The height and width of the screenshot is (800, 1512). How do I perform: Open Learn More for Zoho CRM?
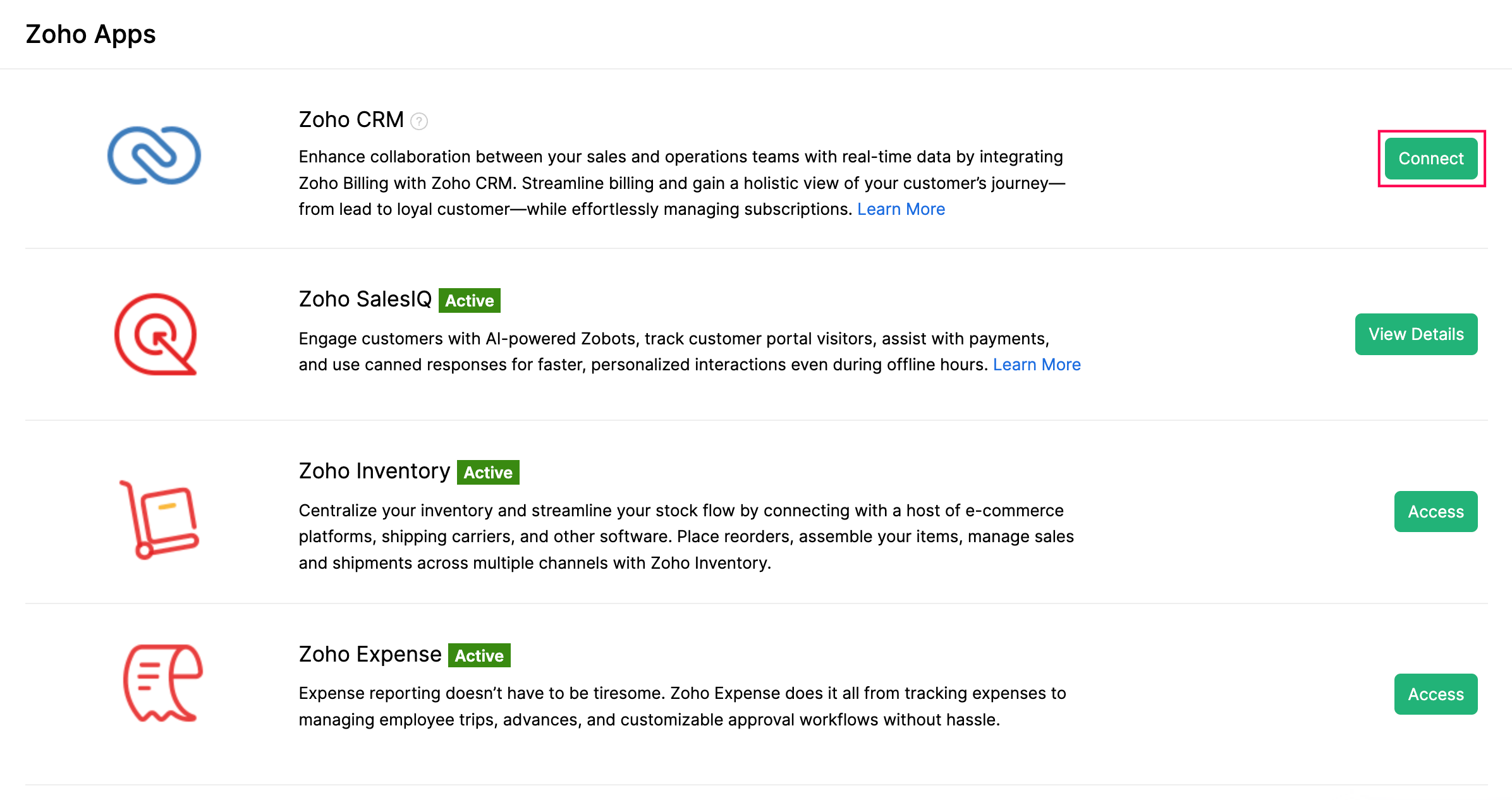coord(901,209)
